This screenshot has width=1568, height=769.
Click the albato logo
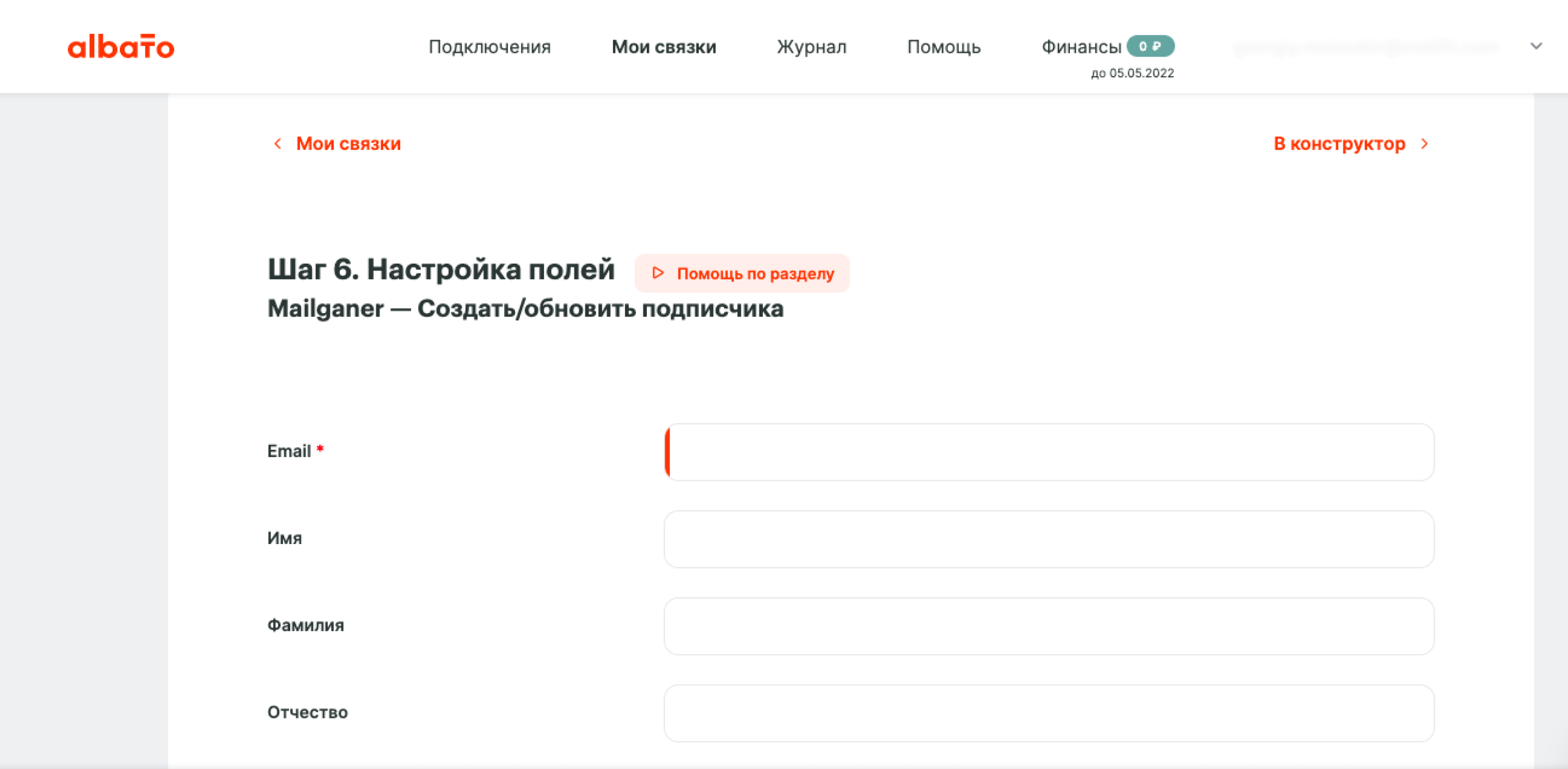pos(120,47)
